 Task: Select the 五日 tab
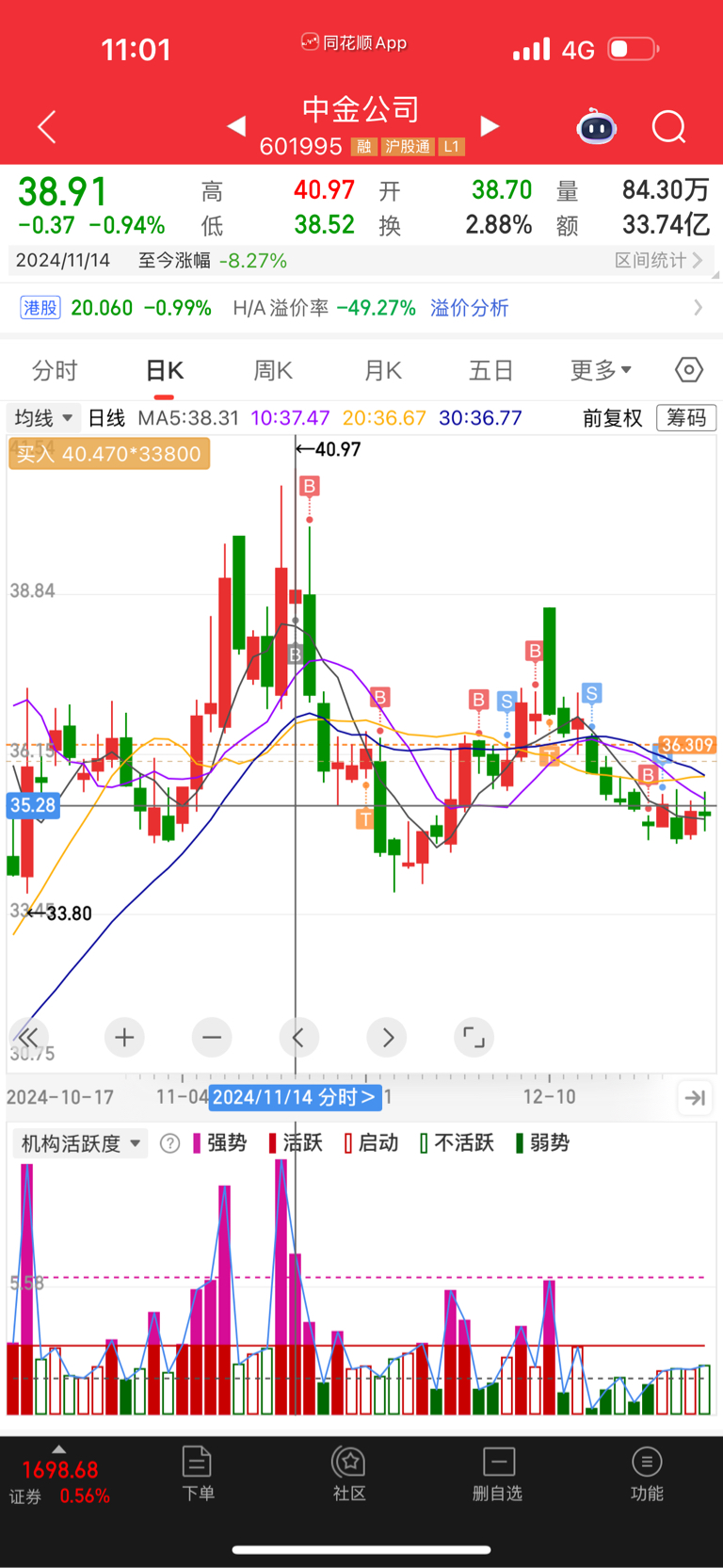tap(490, 370)
